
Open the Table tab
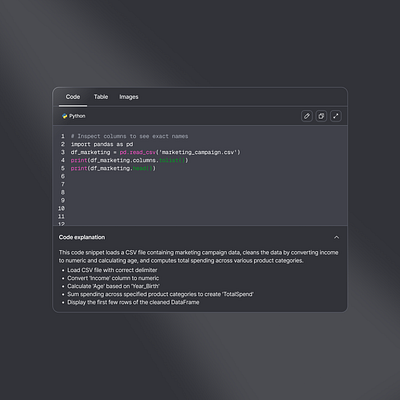click(x=101, y=97)
